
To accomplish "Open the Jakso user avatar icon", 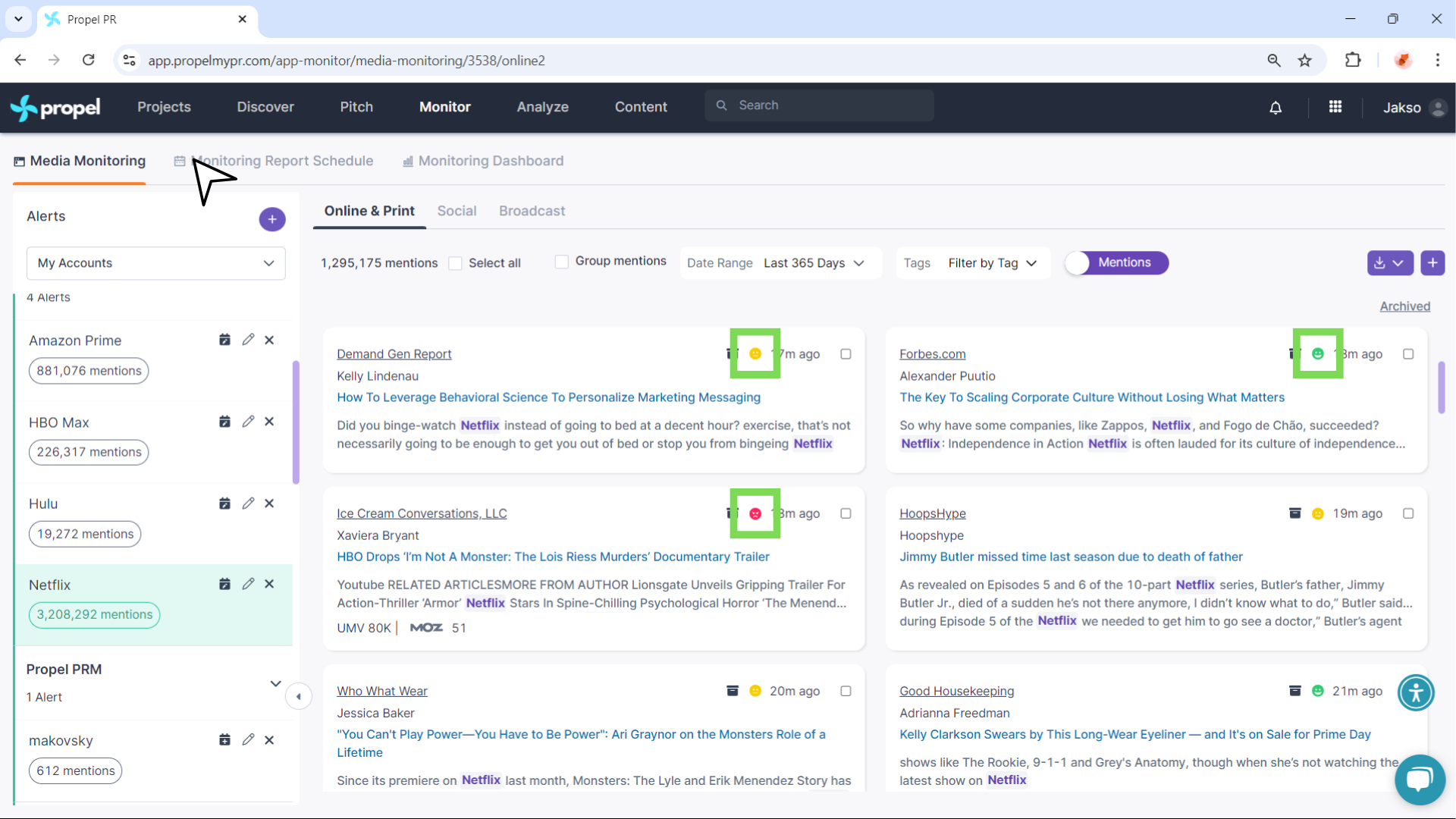I will (1437, 108).
